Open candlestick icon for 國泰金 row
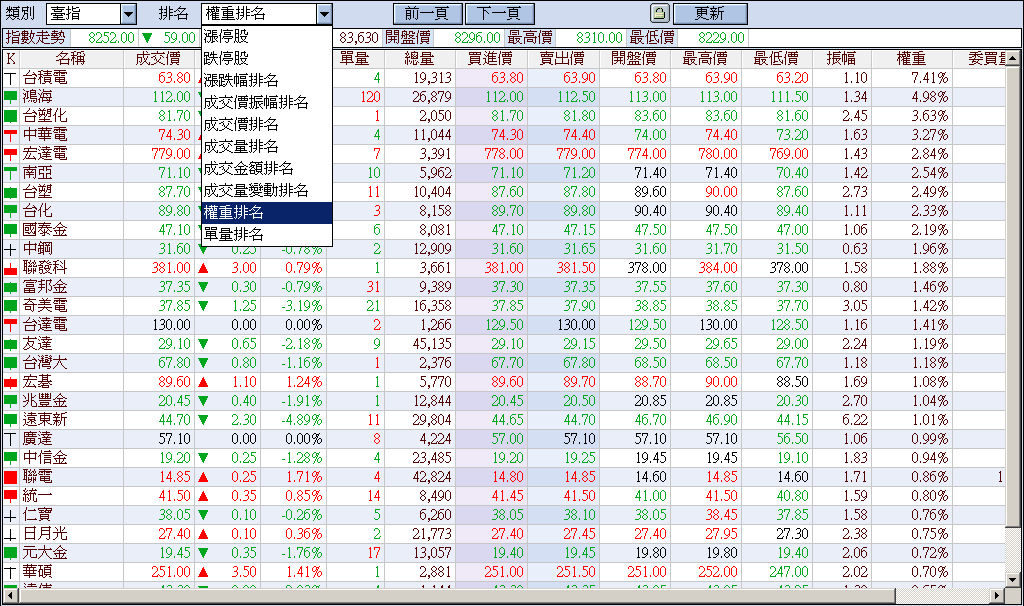 10,230
